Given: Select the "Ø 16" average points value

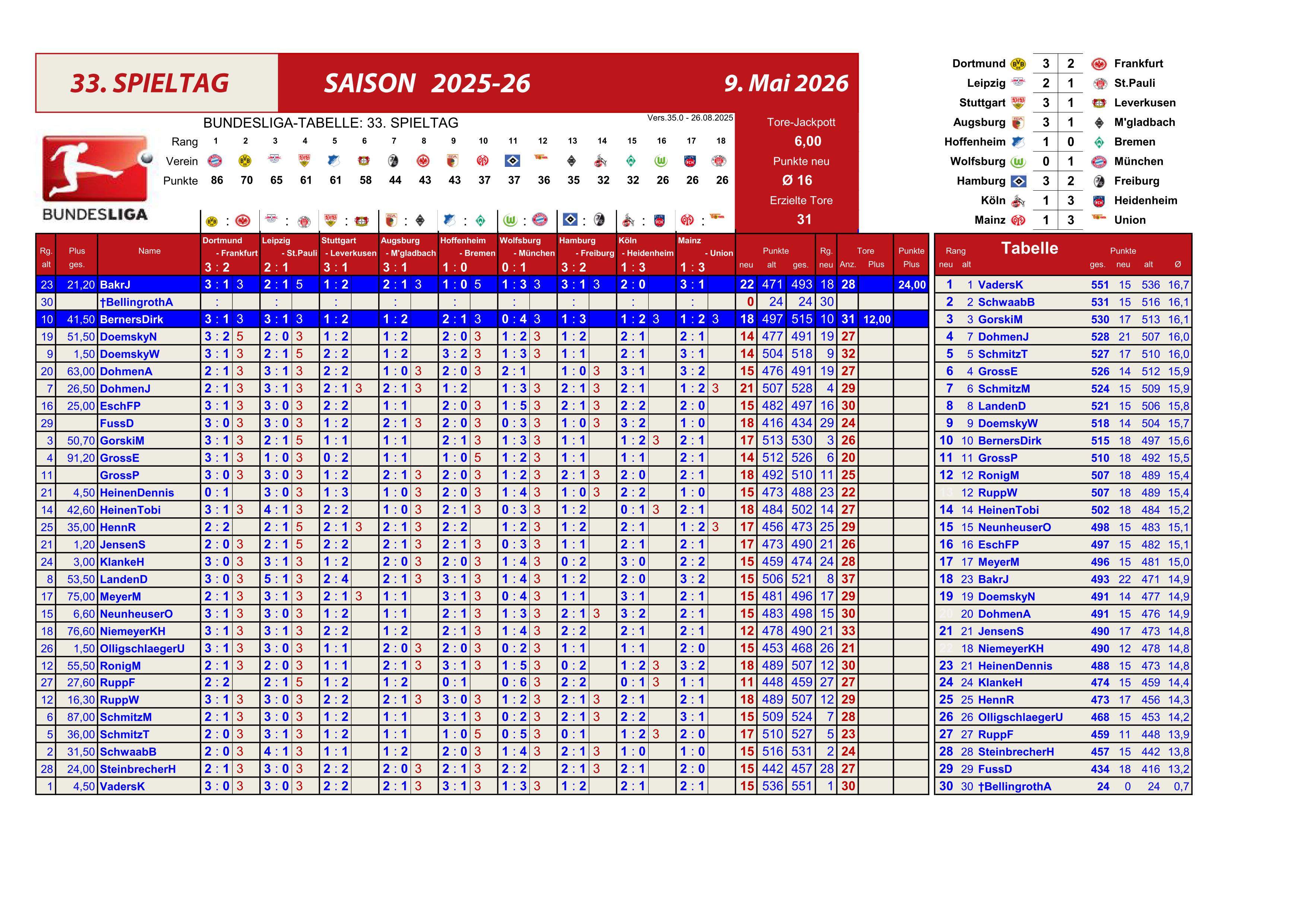Looking at the screenshot, I should coord(797,180).
